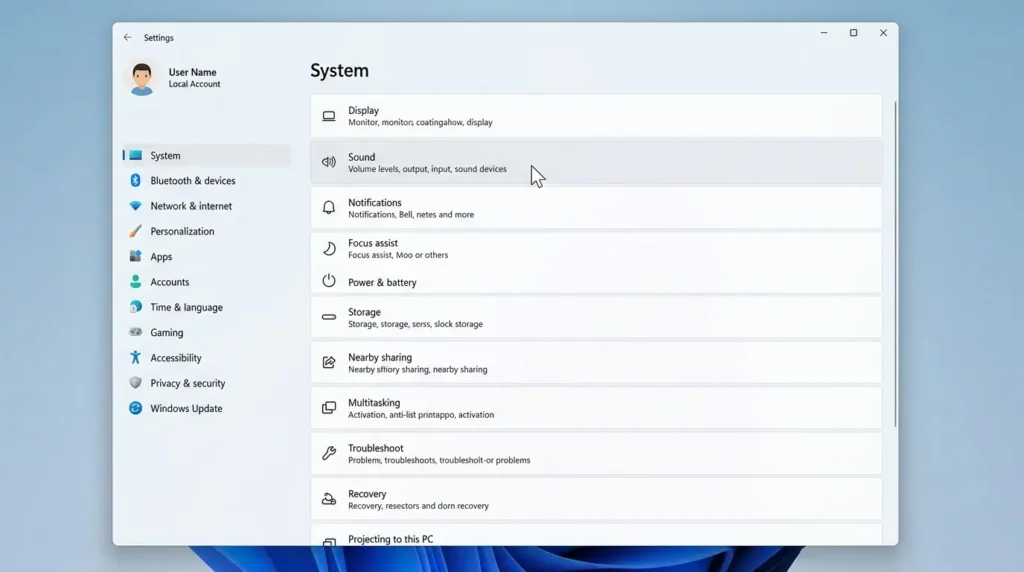Navigate to Apps settings
Viewport: 1024px width, 572px height.
click(161, 257)
